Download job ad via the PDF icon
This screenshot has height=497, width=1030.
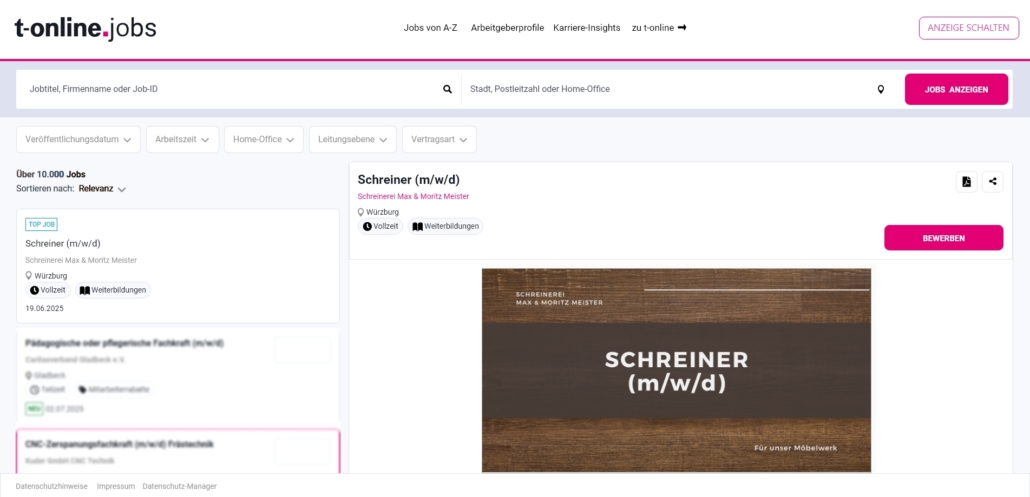966,182
